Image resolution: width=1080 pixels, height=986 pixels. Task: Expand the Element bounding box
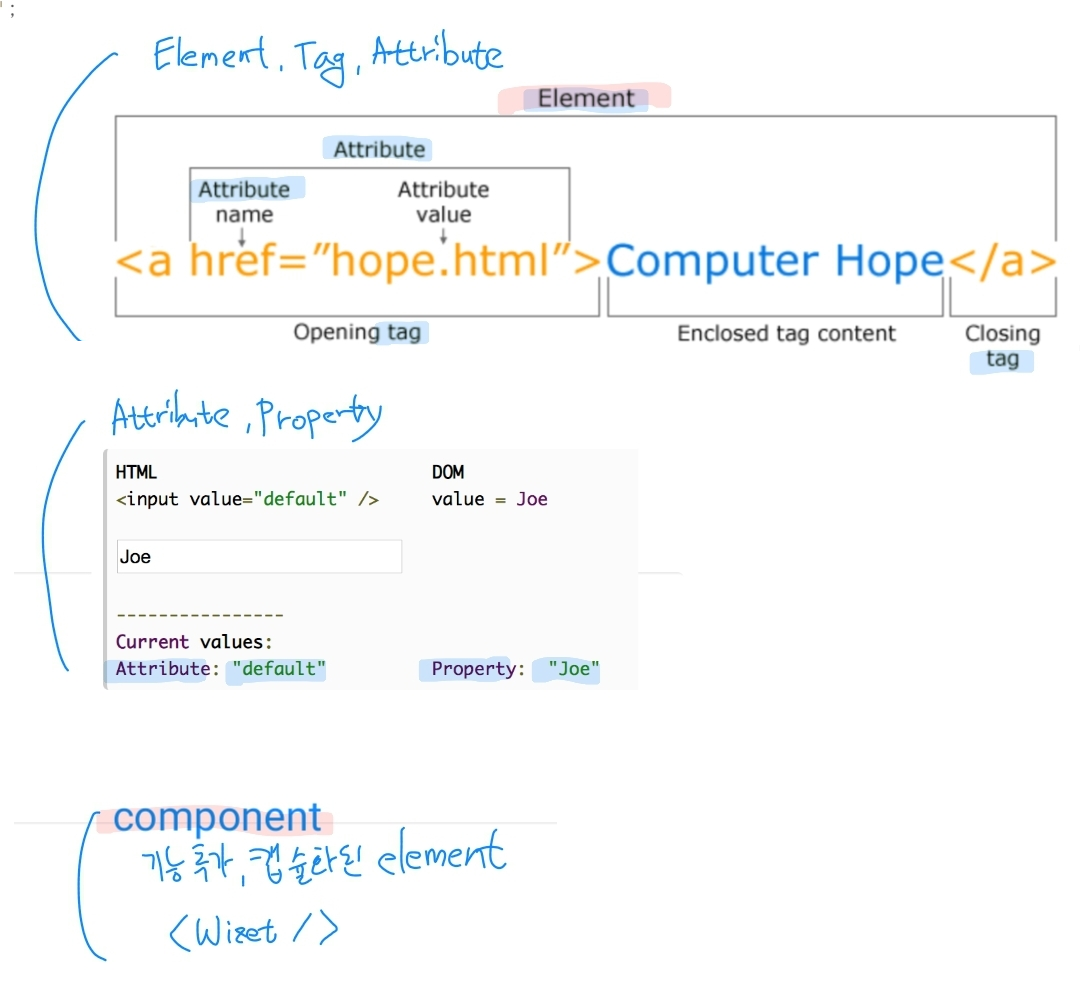585,115
